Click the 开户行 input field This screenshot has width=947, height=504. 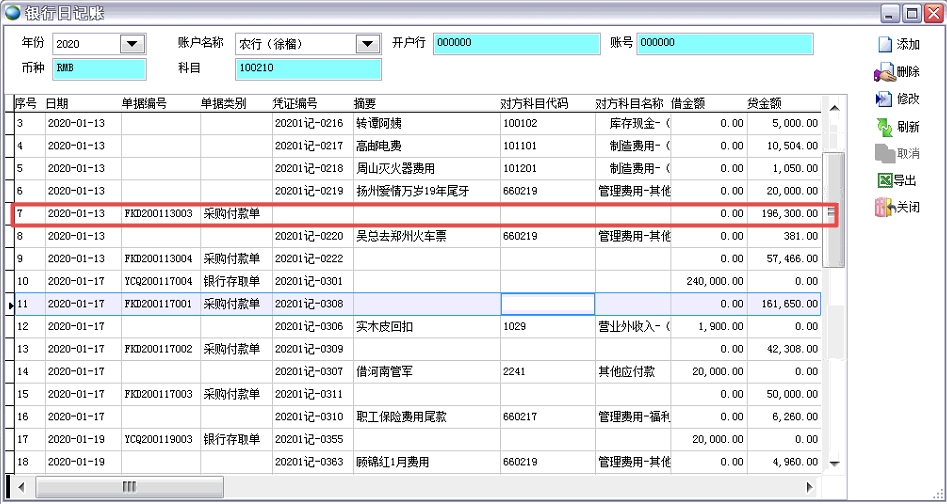coord(516,43)
